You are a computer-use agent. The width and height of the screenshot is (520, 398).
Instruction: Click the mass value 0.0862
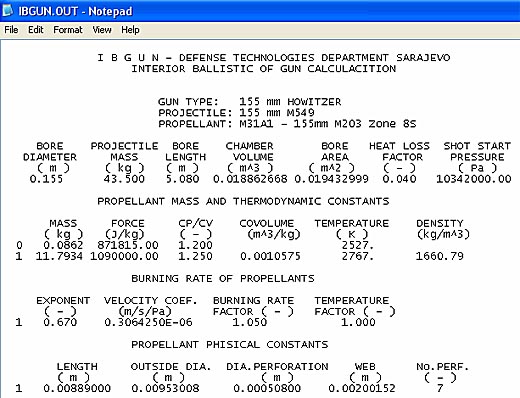[63, 245]
